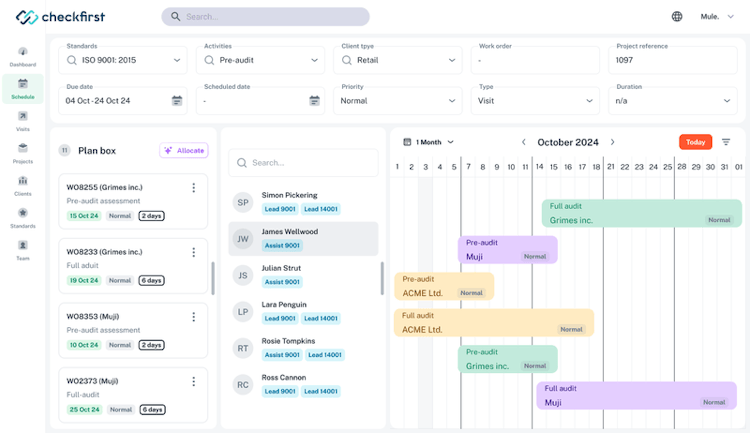This screenshot has width=750, height=433.
Task: Click the Due date calendar icon
Action: pyautogui.click(x=177, y=101)
